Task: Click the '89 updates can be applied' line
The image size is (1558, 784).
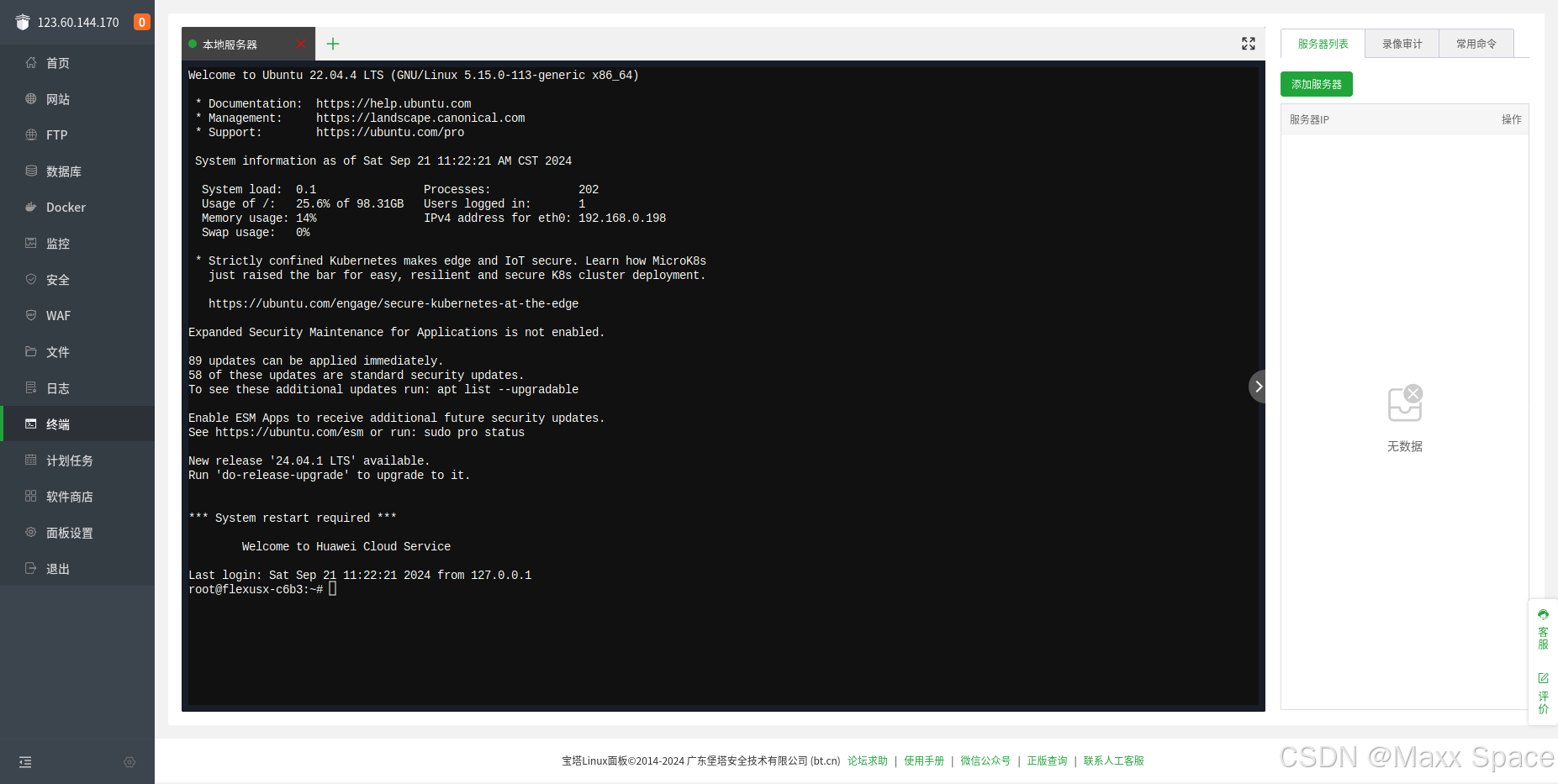Action: (316, 361)
